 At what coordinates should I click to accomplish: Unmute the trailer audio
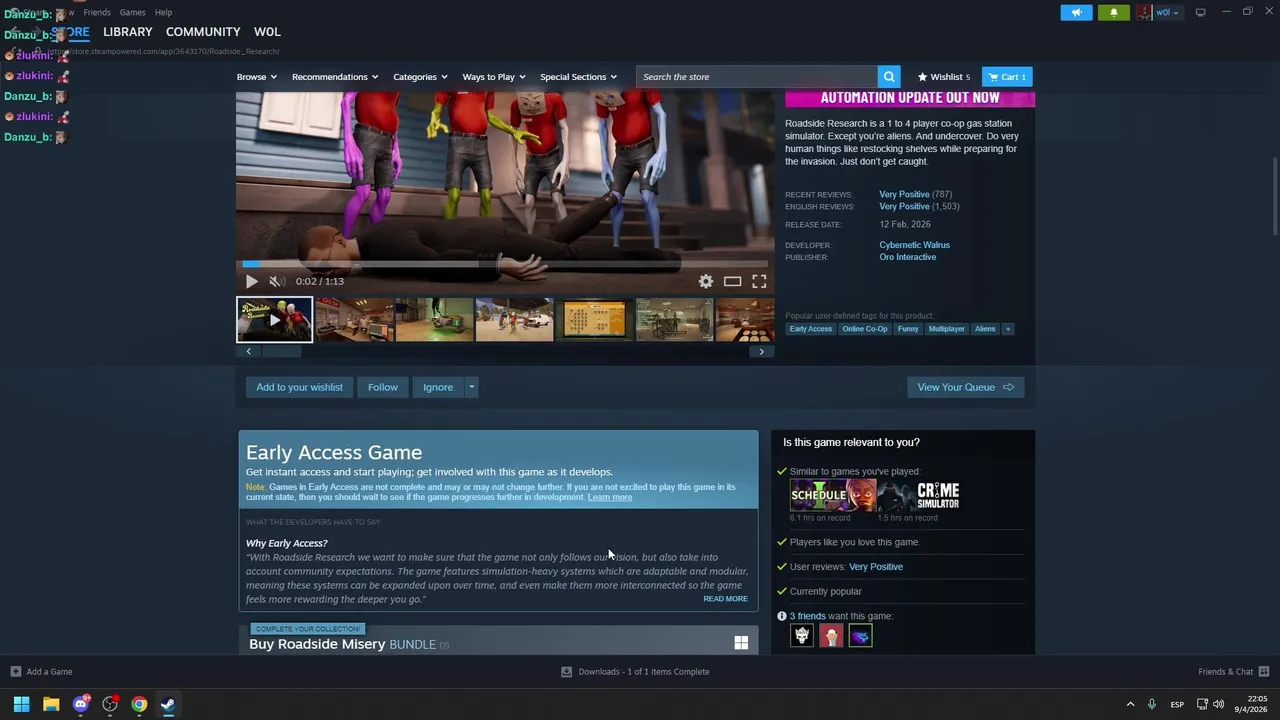click(x=277, y=282)
